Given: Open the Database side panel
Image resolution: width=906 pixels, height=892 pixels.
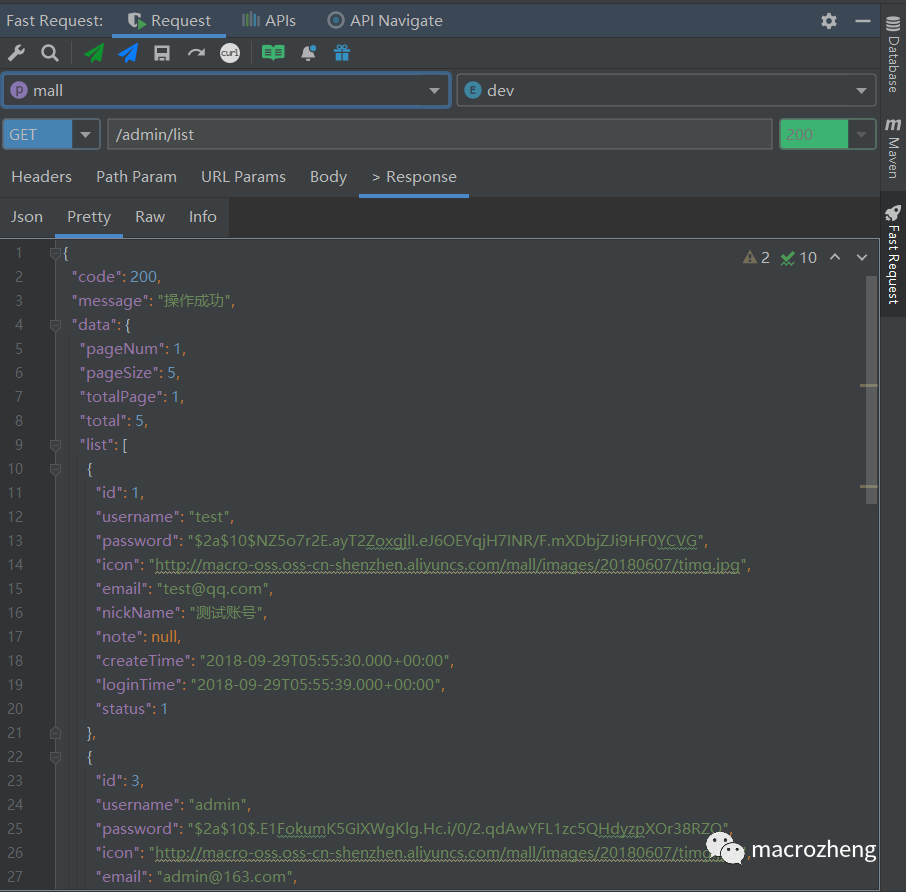Looking at the screenshot, I should (x=893, y=54).
